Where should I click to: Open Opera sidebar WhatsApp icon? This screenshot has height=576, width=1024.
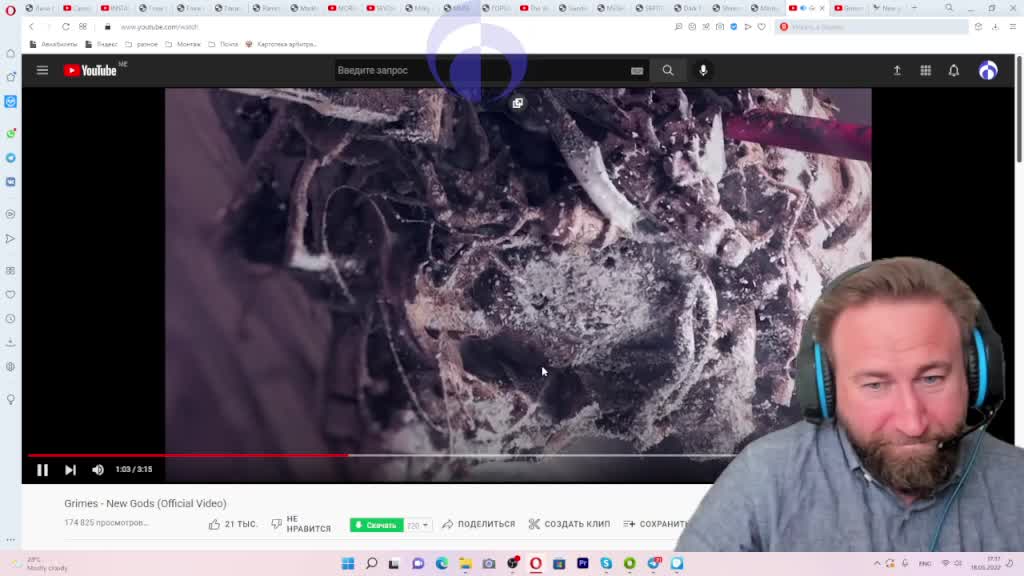(x=10, y=134)
